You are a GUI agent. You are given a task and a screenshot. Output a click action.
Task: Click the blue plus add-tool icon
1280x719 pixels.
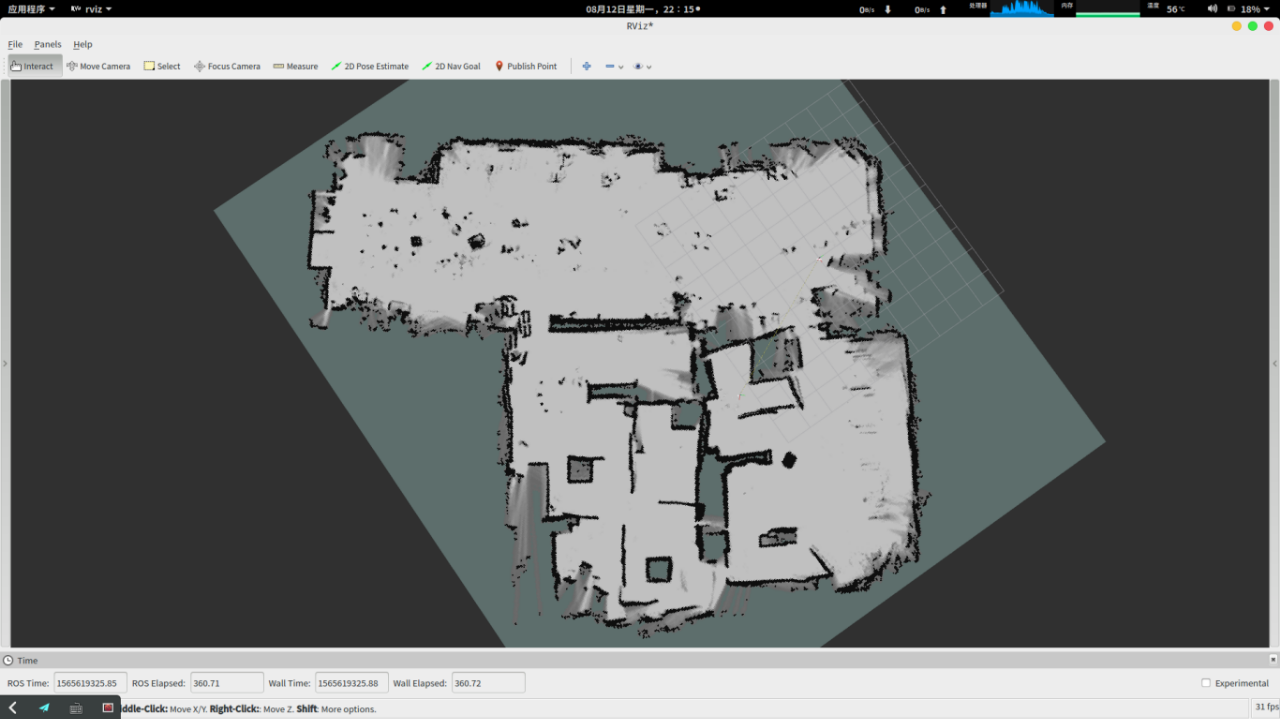[x=587, y=66]
